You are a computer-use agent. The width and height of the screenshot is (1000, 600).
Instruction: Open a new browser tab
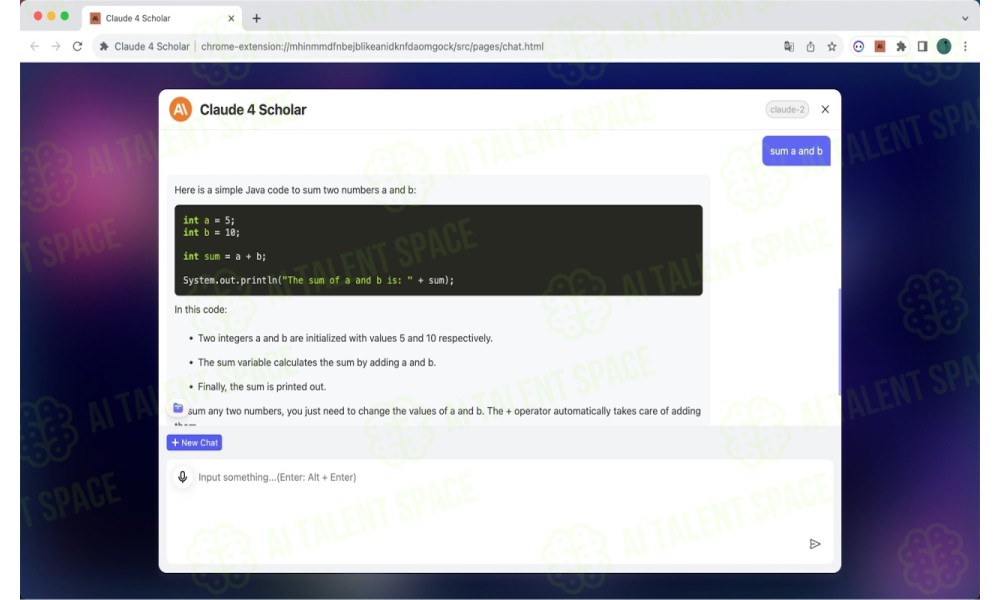[256, 18]
